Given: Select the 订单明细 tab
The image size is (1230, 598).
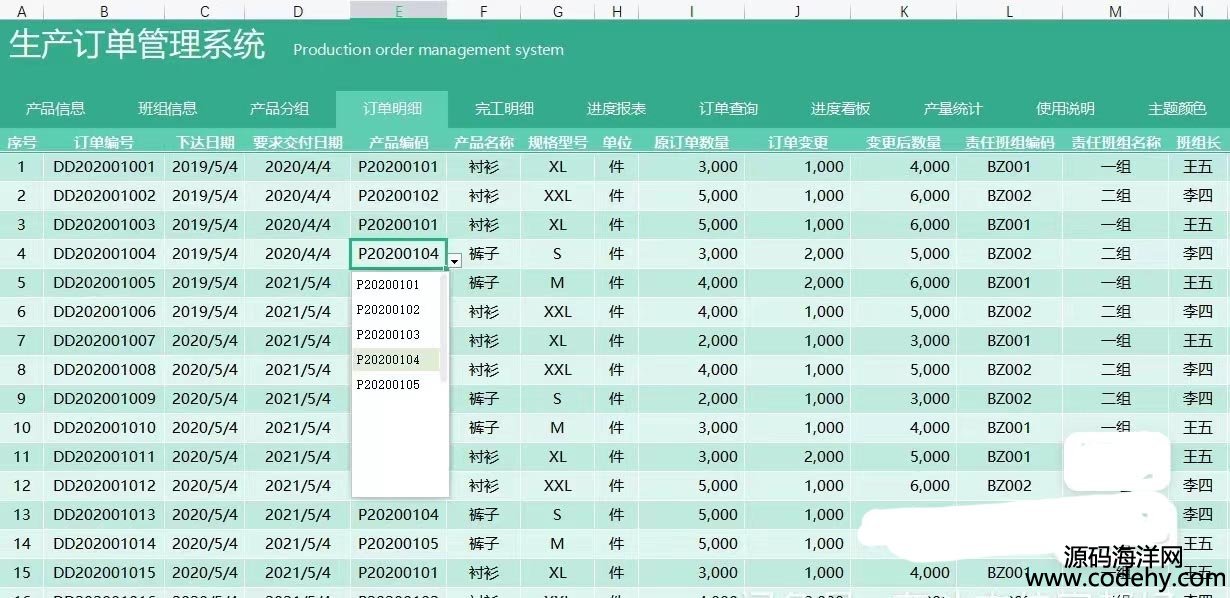Looking at the screenshot, I should click(x=392, y=109).
